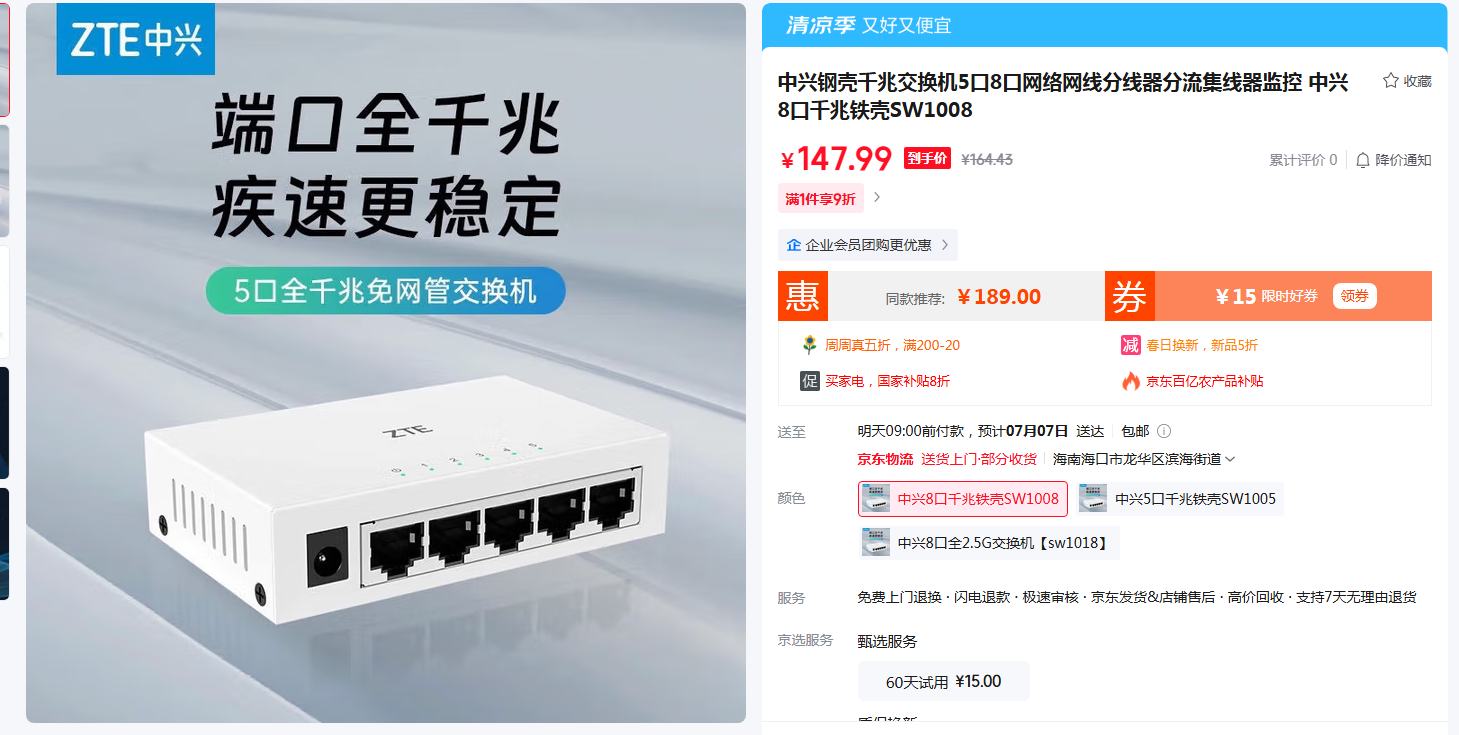
Task: Open the 周周真五折 满200-20 promotion link
Action: point(892,345)
